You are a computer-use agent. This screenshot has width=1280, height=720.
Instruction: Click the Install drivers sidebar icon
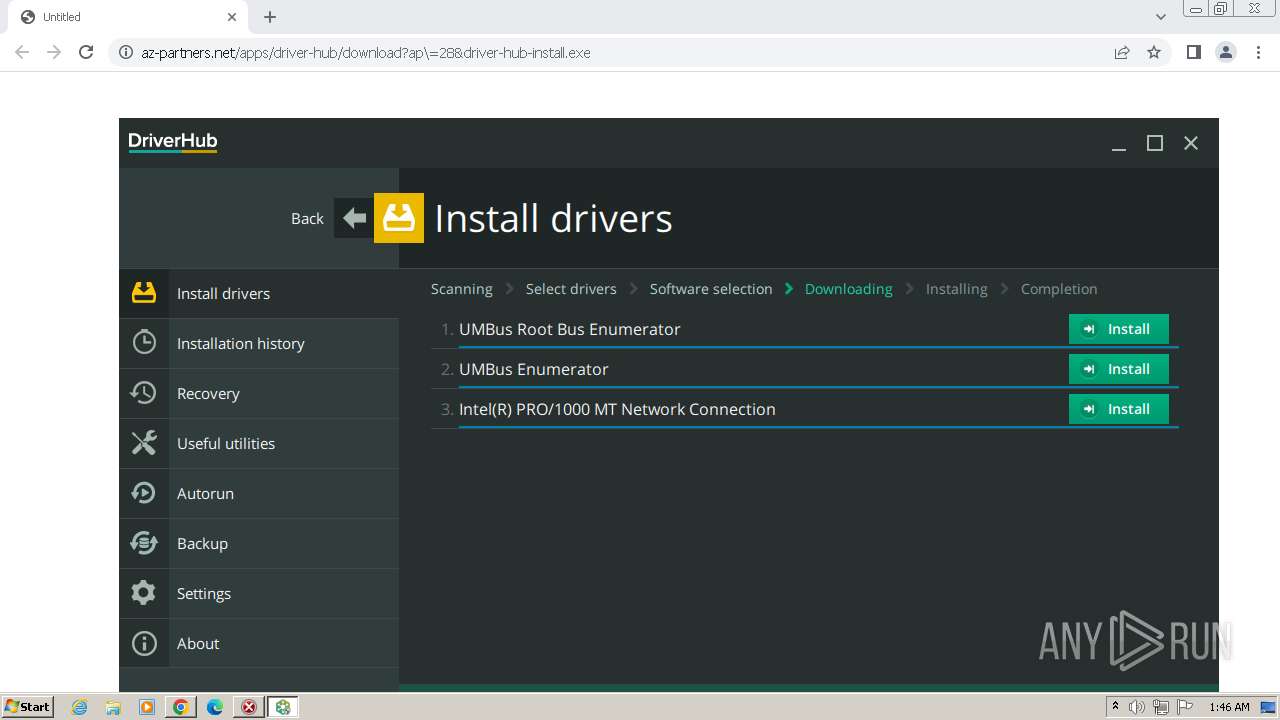144,293
